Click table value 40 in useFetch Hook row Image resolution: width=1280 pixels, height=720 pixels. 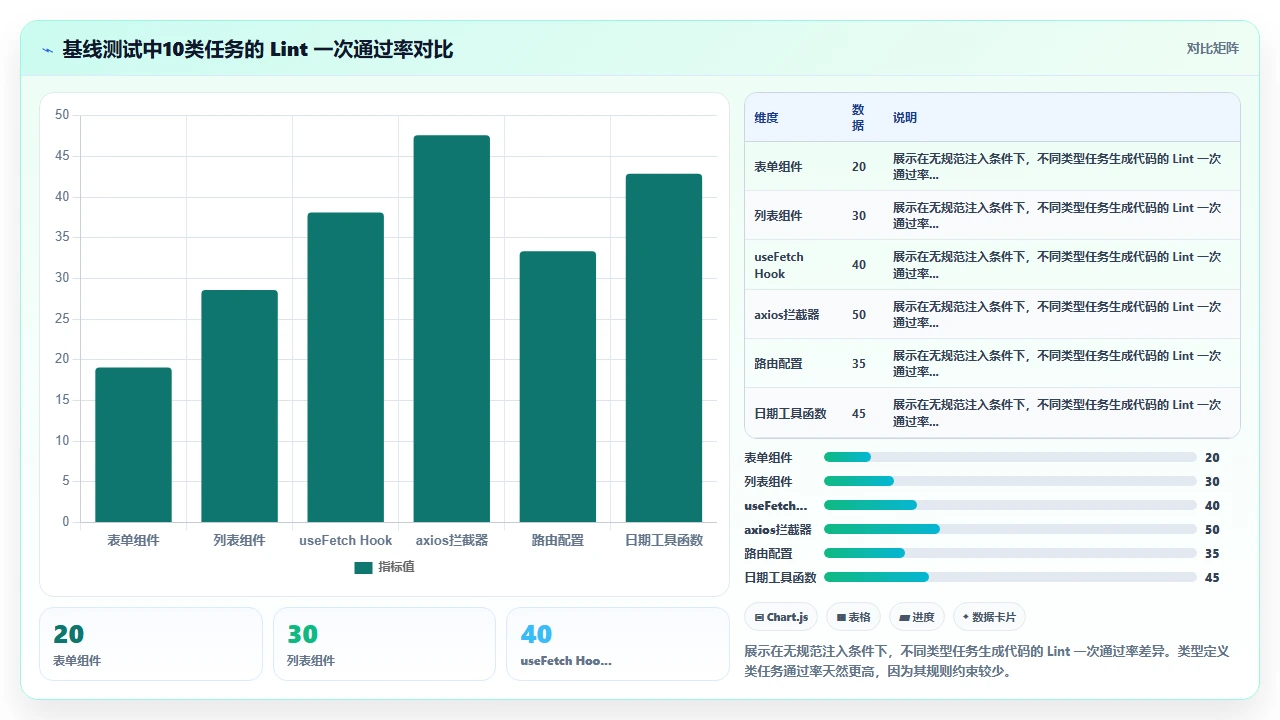[859, 265]
